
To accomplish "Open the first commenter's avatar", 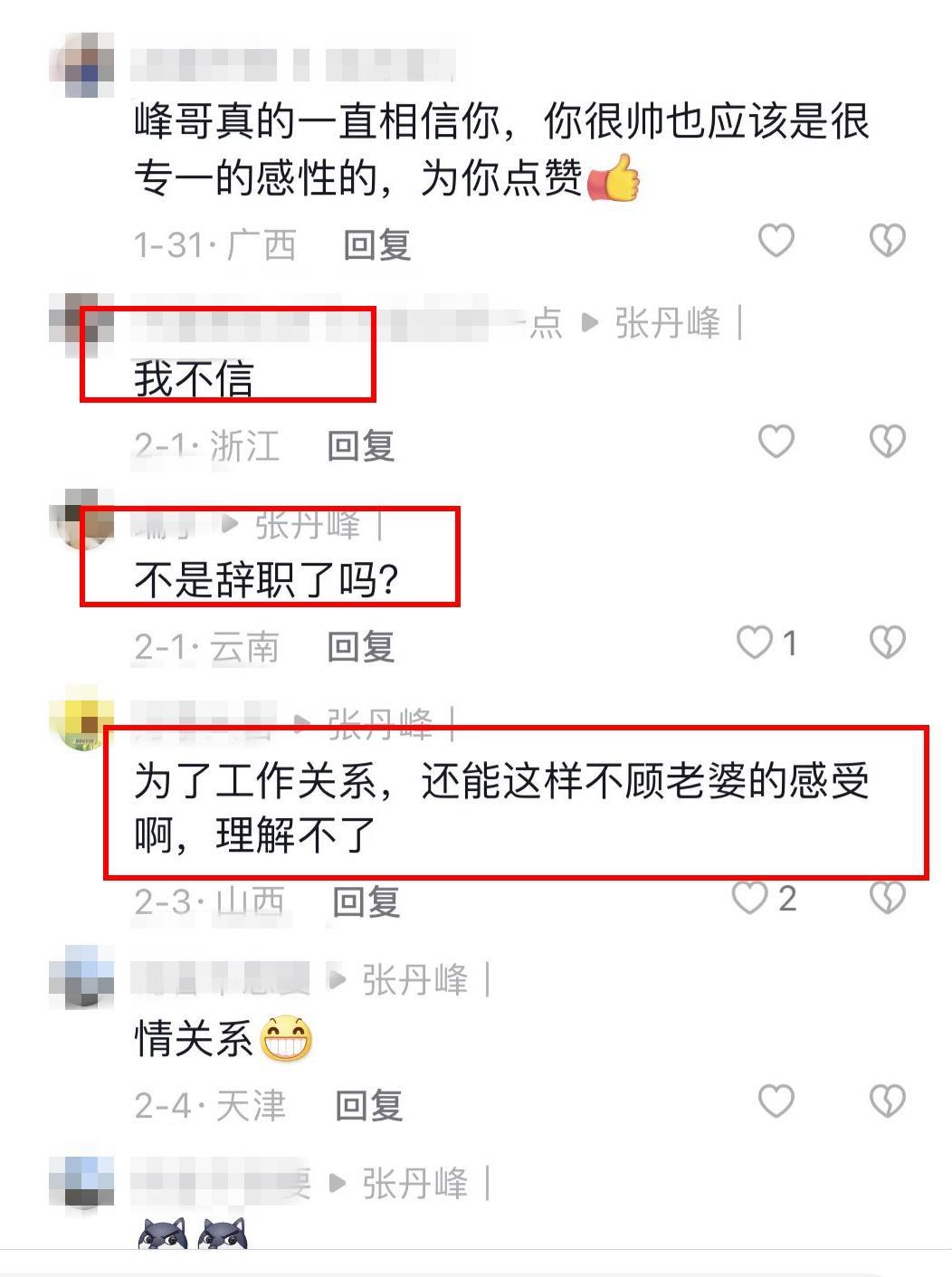I will pyautogui.click(x=81, y=65).
